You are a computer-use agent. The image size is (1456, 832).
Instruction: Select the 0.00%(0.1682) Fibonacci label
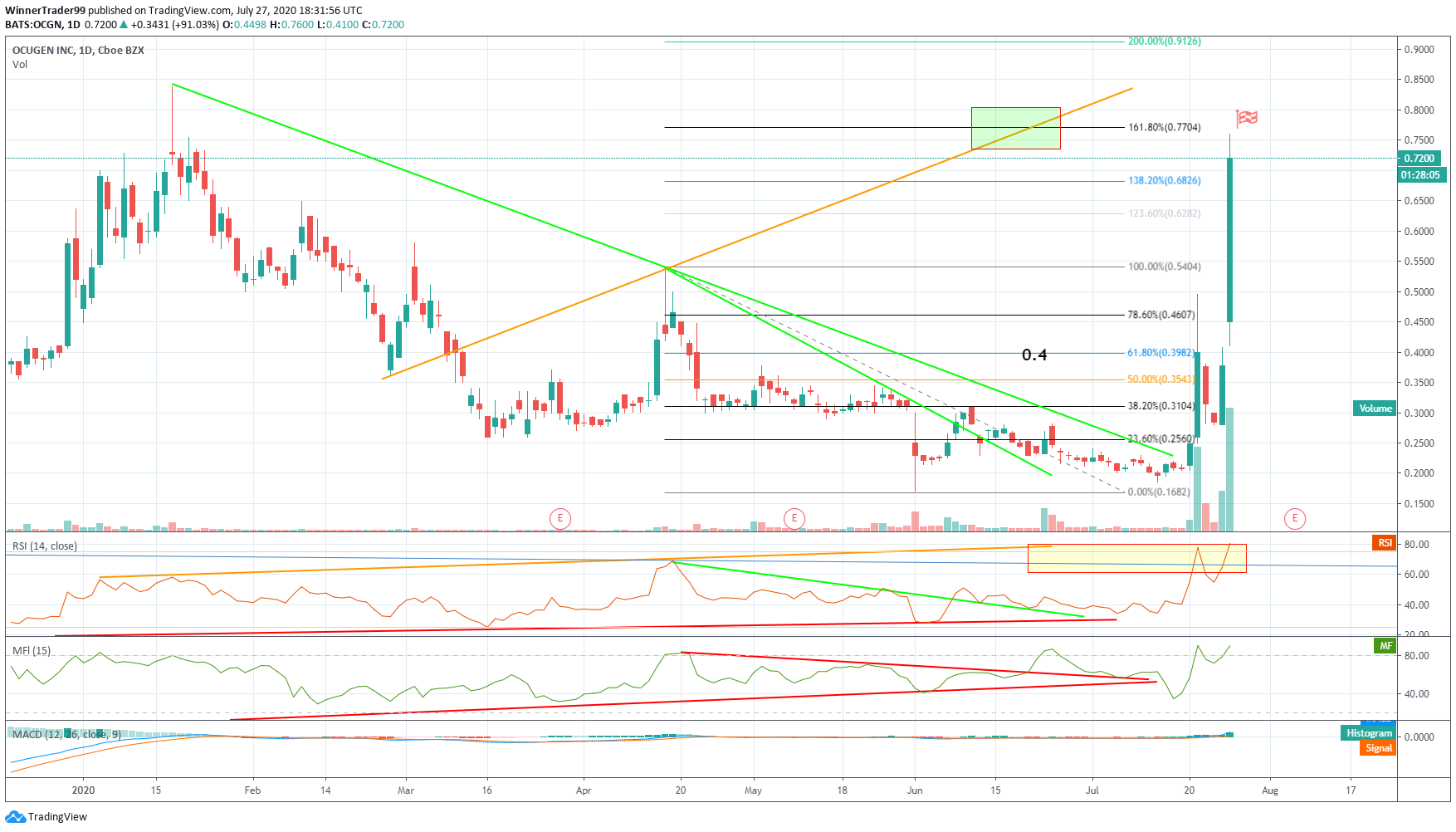pos(1158,492)
